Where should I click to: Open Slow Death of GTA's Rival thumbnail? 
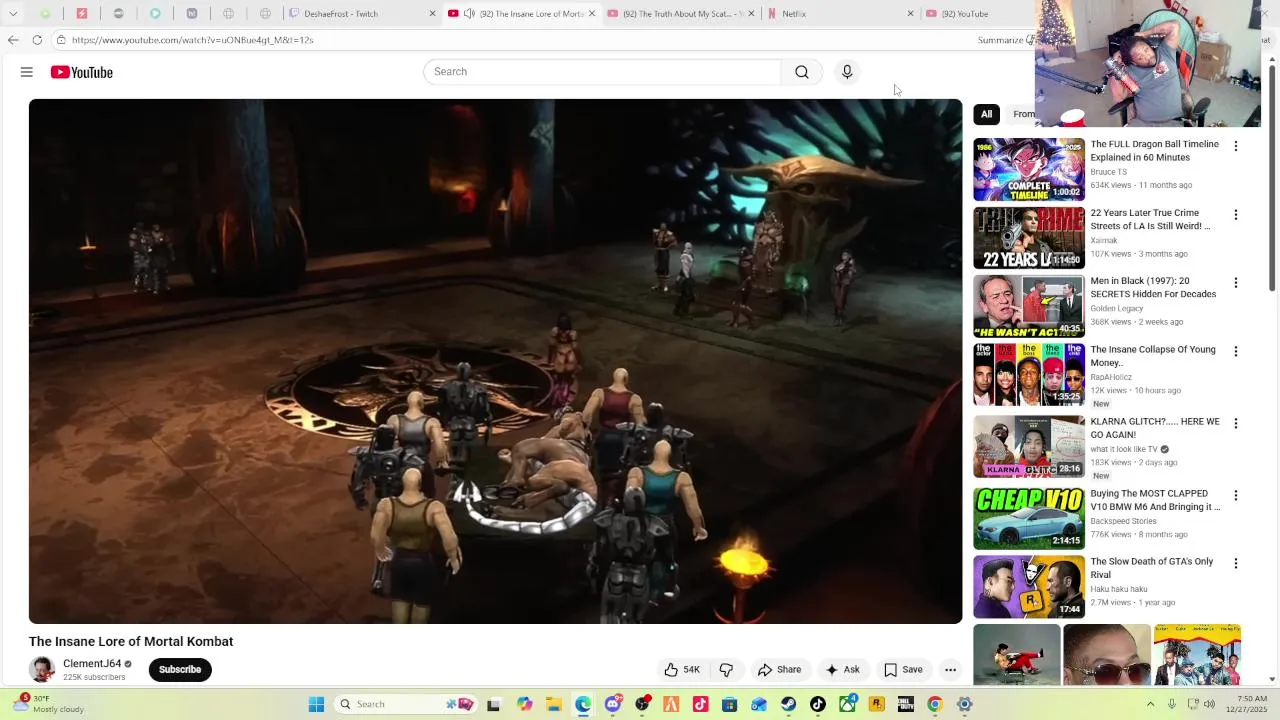tap(1029, 587)
